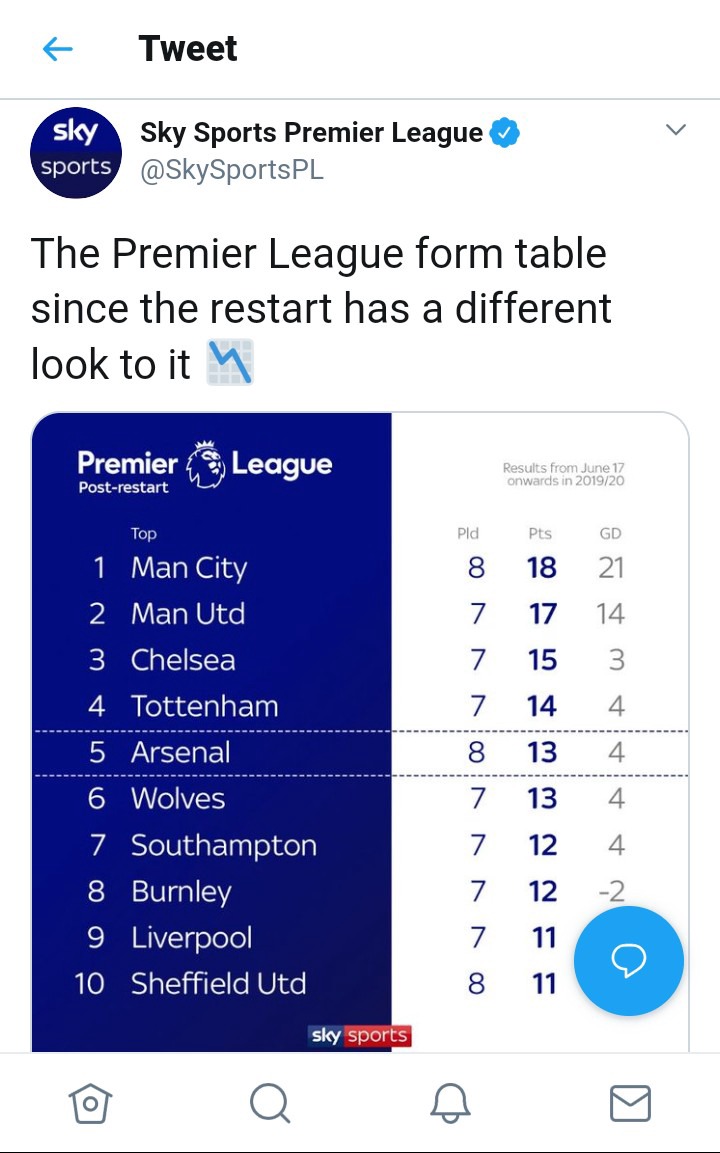Tap the tweet text about form table

coord(320,308)
